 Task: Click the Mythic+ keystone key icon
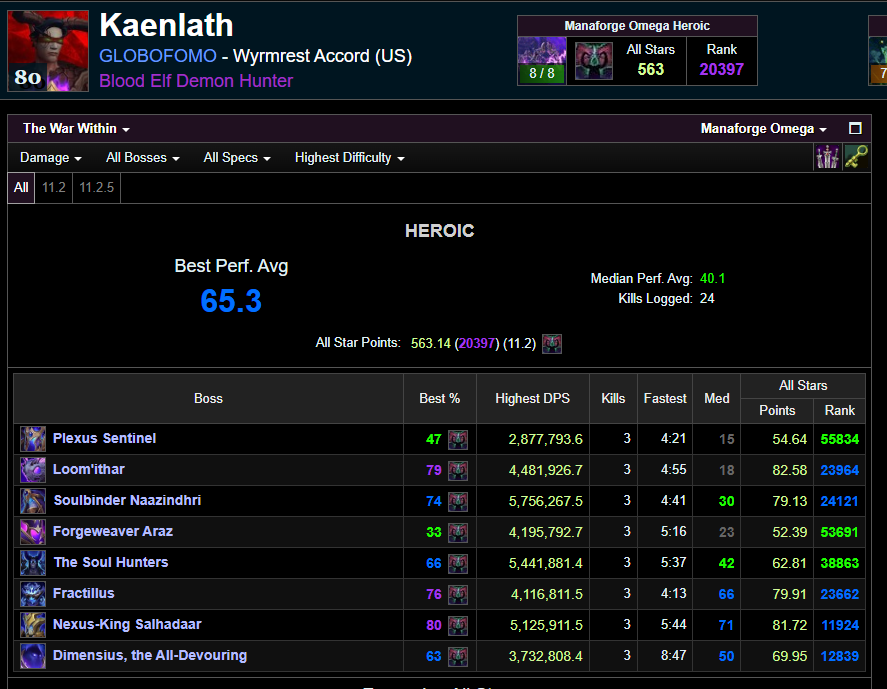pyautogui.click(x=856, y=157)
